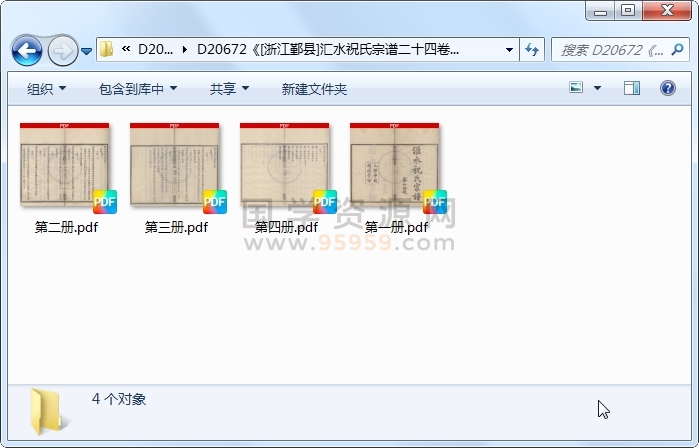Click the PDF badge on 第四册.pdf
Screen dimensions: 699x448
pos(325,202)
